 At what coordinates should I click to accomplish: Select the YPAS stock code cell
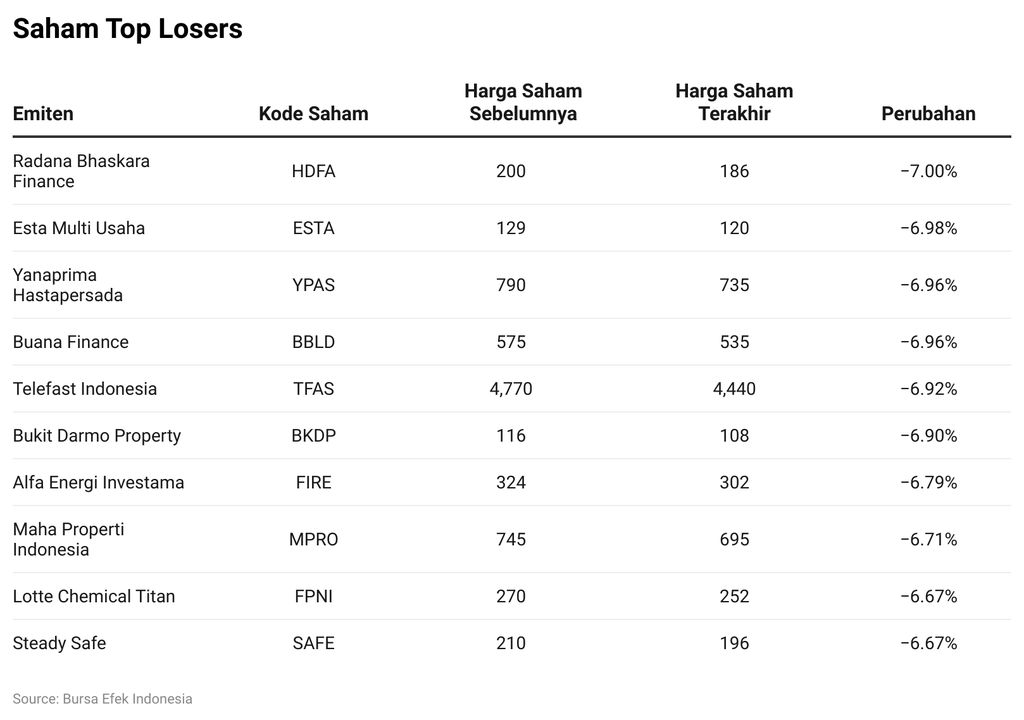(313, 285)
